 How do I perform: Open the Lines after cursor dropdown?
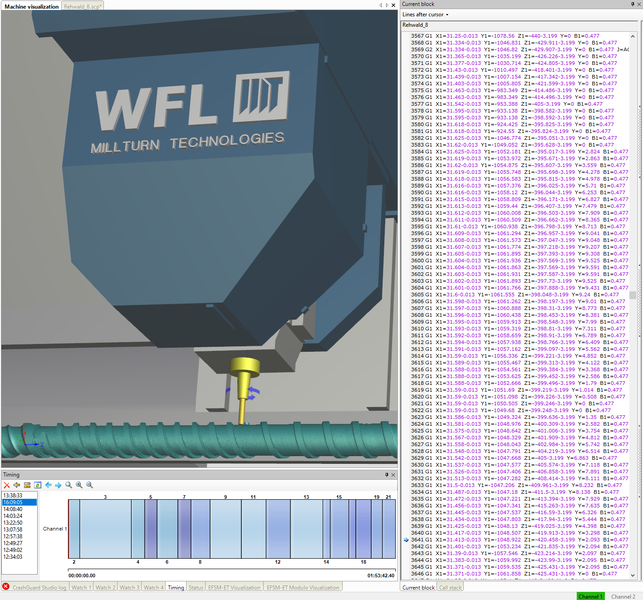click(425, 14)
